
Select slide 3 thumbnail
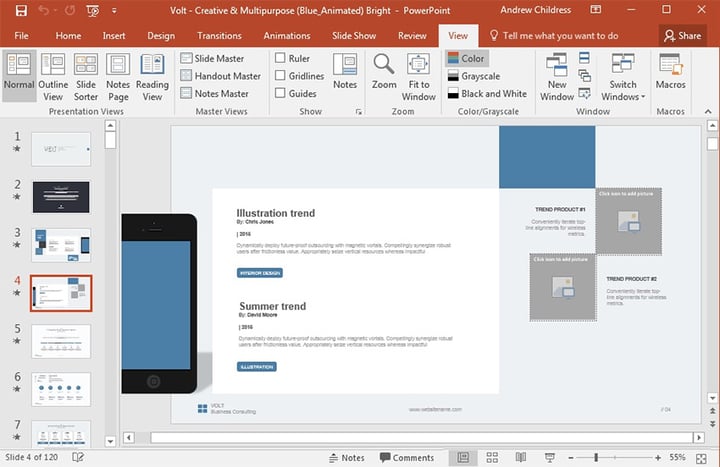(x=61, y=245)
